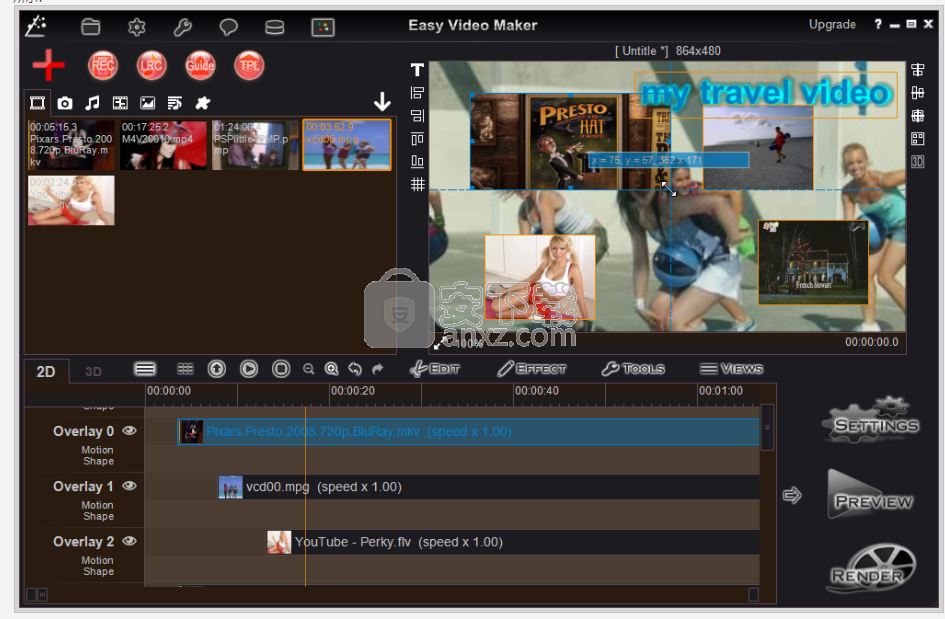Open the speech bubble feedback icon
This screenshot has height=619, width=945.
(x=228, y=27)
